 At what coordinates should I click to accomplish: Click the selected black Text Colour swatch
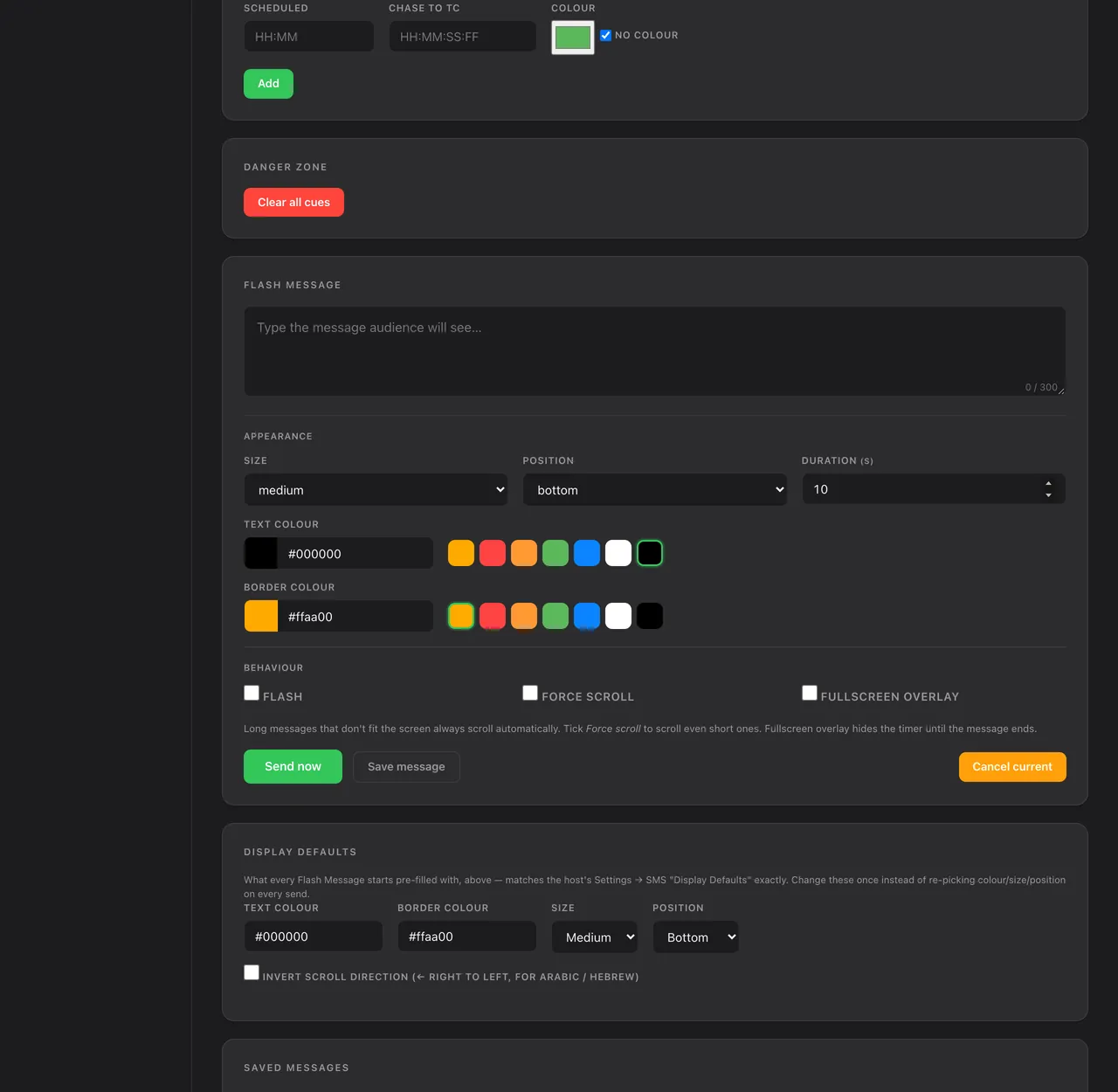650,553
